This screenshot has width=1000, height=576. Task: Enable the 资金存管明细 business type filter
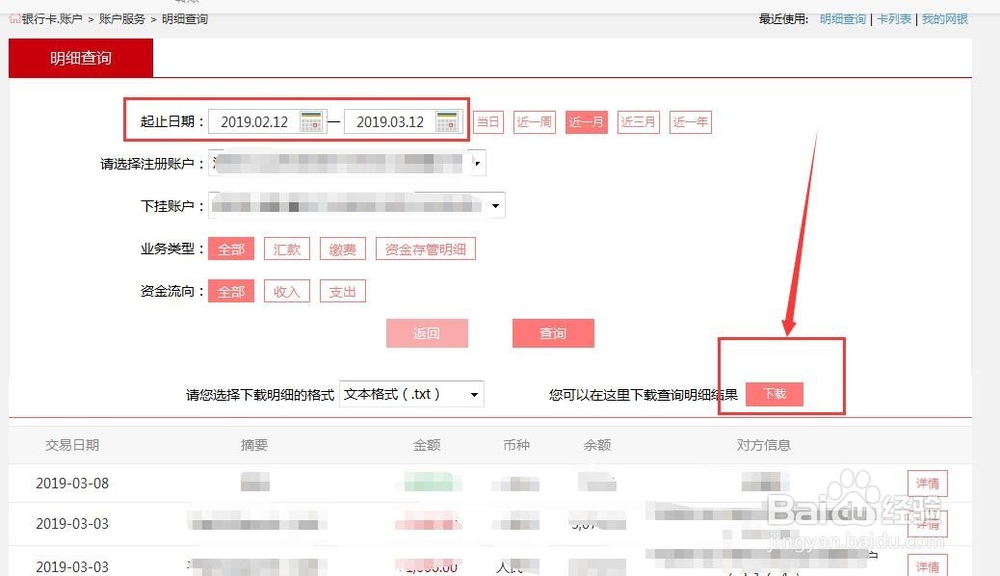click(x=426, y=248)
